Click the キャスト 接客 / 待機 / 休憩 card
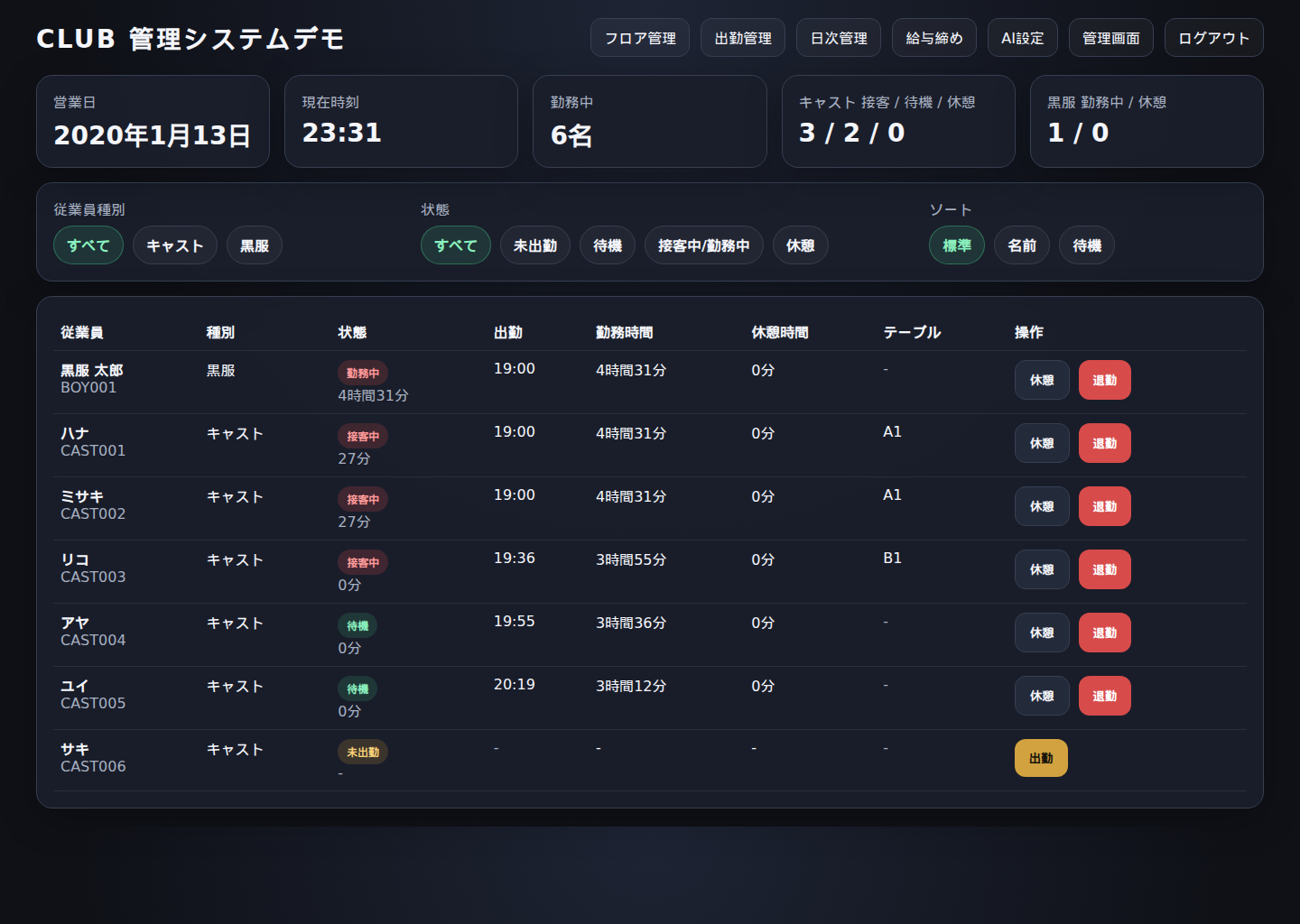The height and width of the screenshot is (924, 1300). point(898,121)
